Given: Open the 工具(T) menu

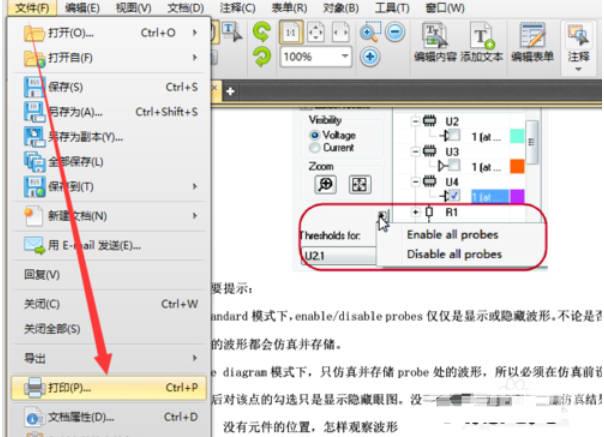Looking at the screenshot, I should (x=392, y=8).
